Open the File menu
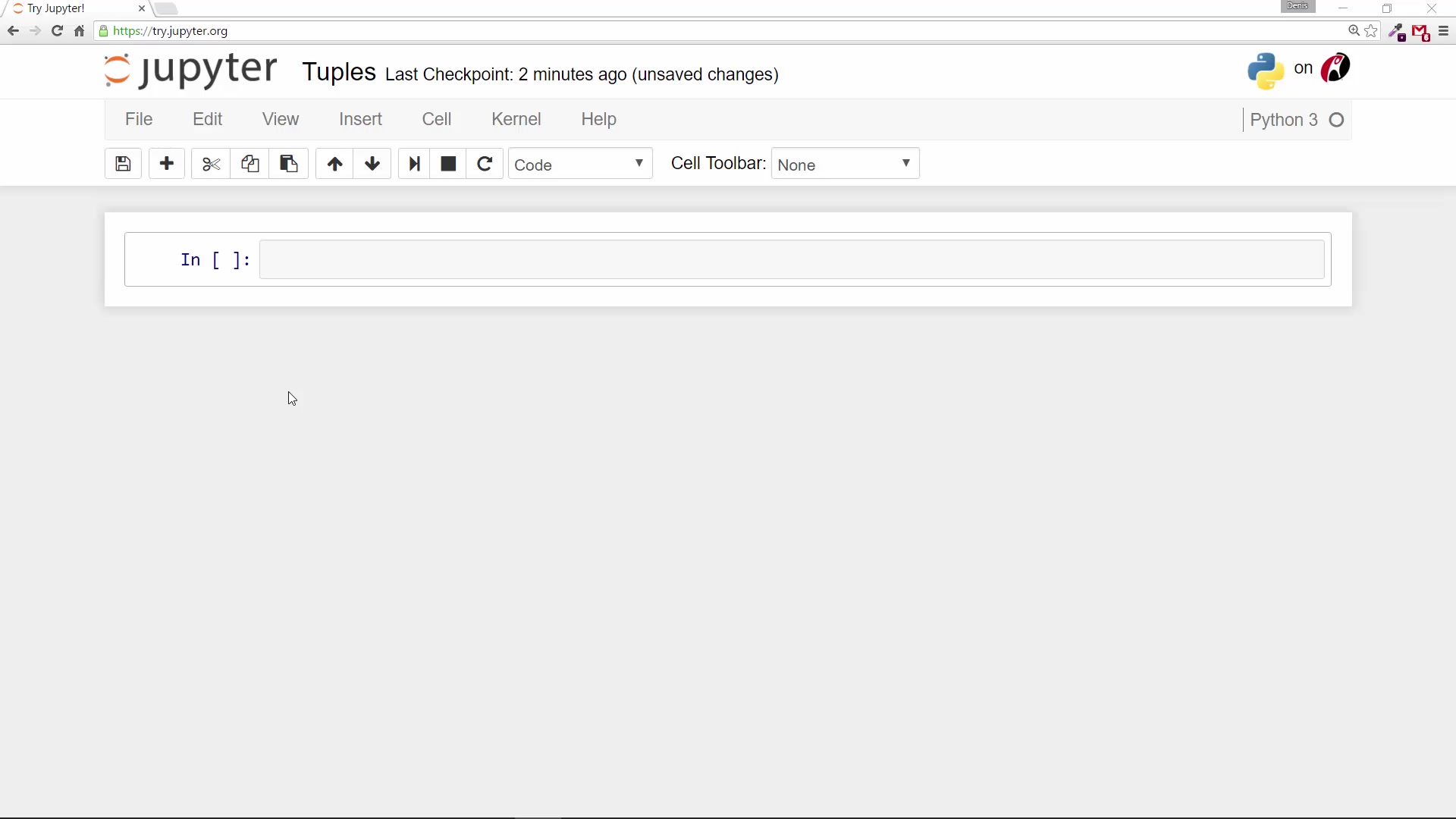 click(x=139, y=119)
